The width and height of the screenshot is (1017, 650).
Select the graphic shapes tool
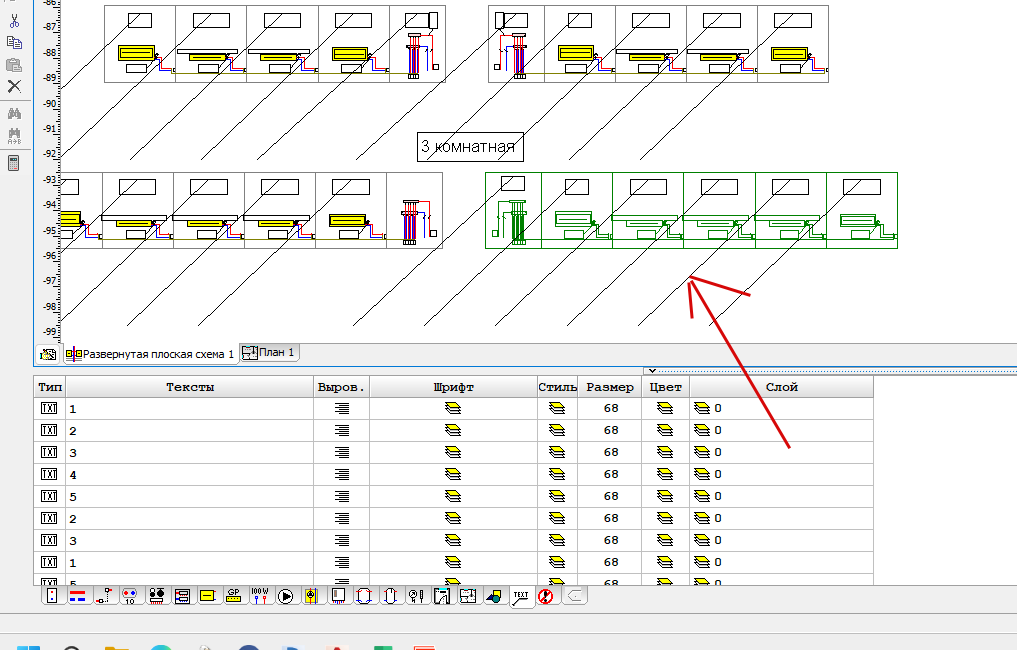(x=494, y=596)
